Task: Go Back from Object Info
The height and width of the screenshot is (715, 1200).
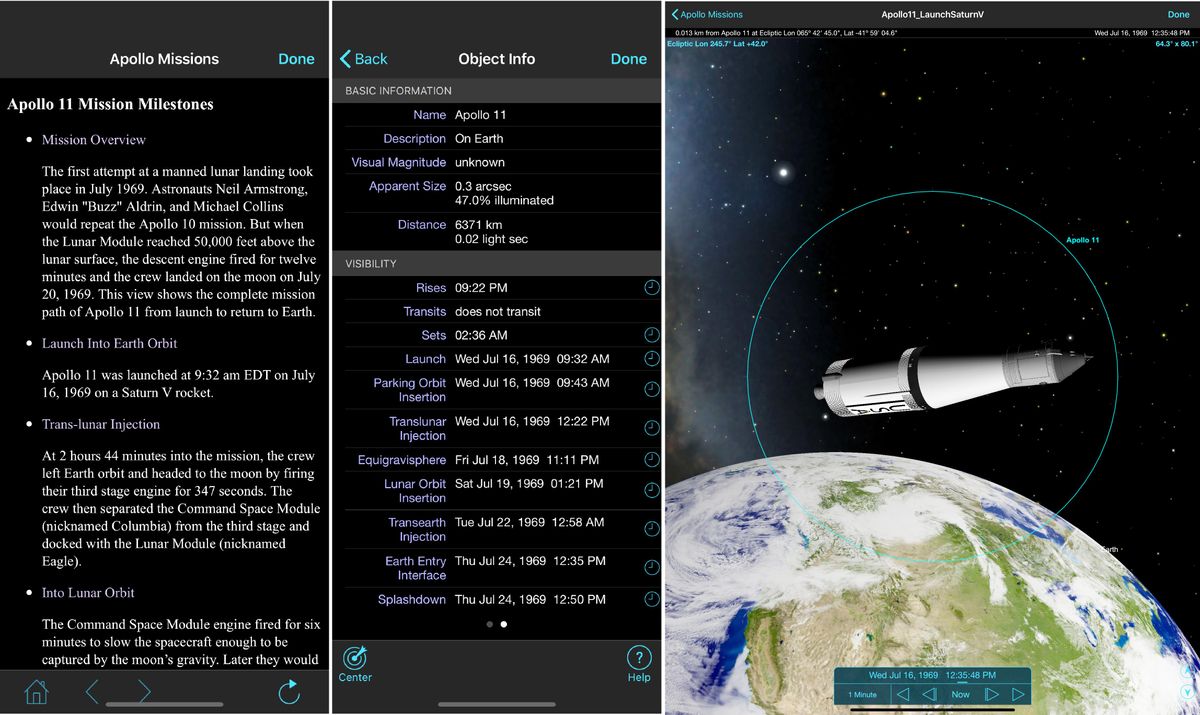Action: coord(364,59)
